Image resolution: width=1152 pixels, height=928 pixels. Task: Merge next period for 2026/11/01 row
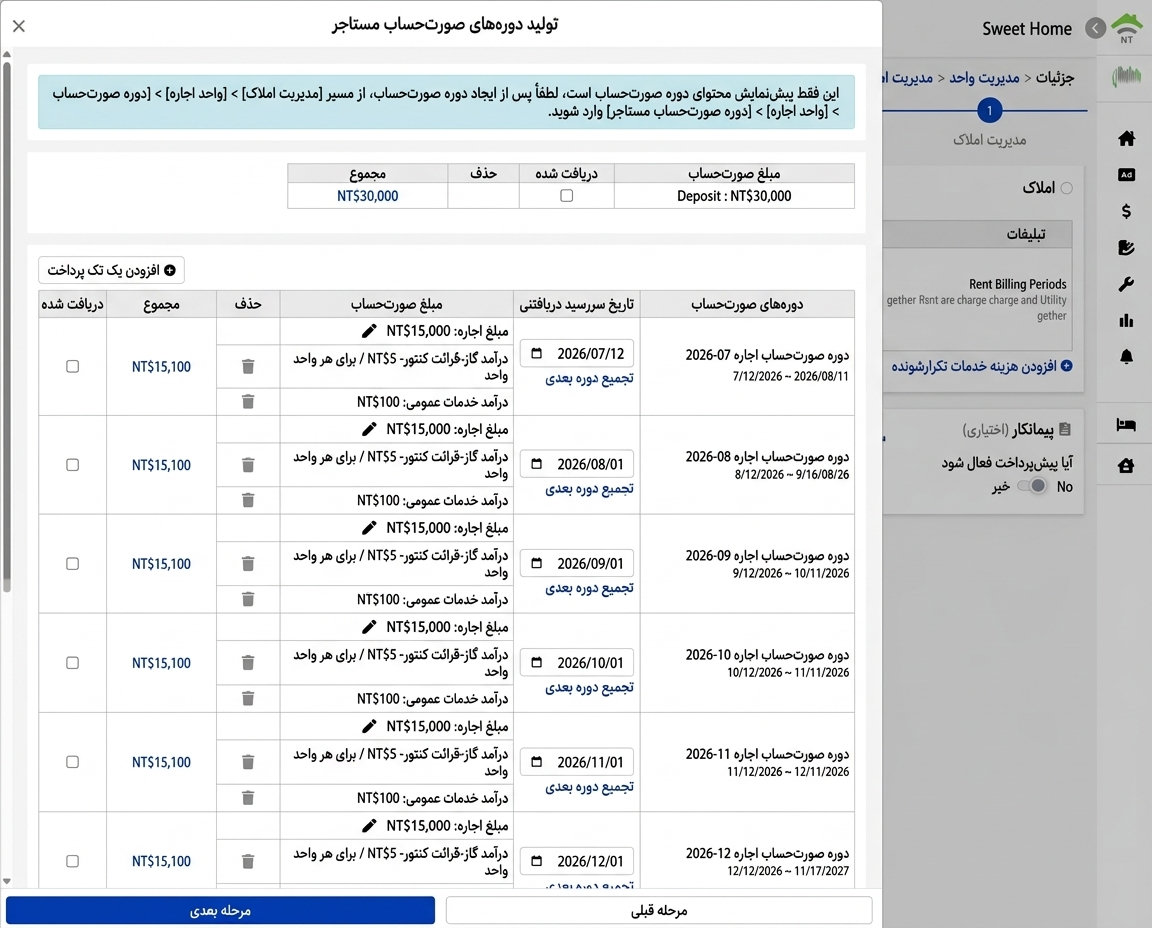point(589,788)
